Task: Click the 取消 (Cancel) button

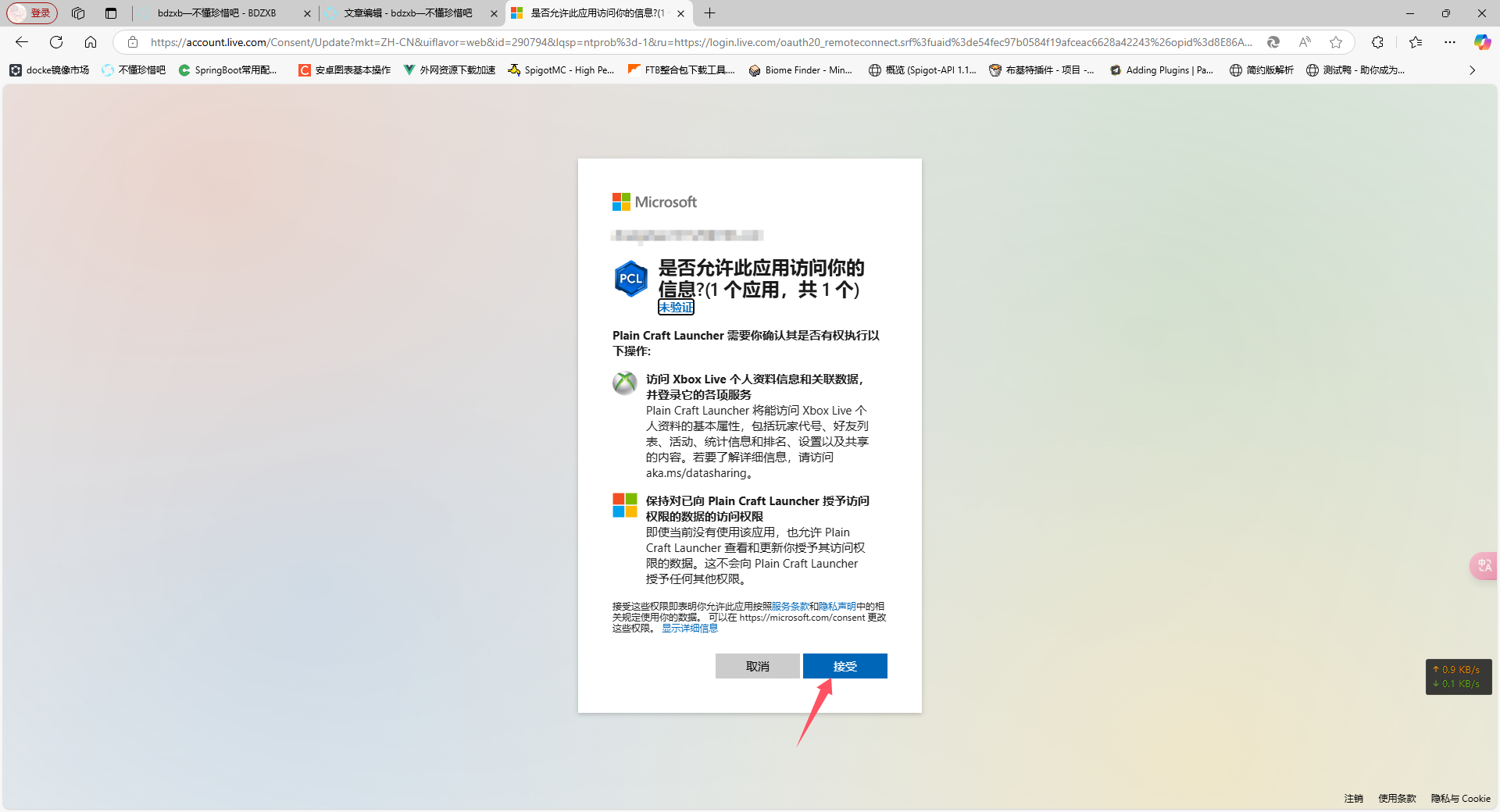Action: 757,666
